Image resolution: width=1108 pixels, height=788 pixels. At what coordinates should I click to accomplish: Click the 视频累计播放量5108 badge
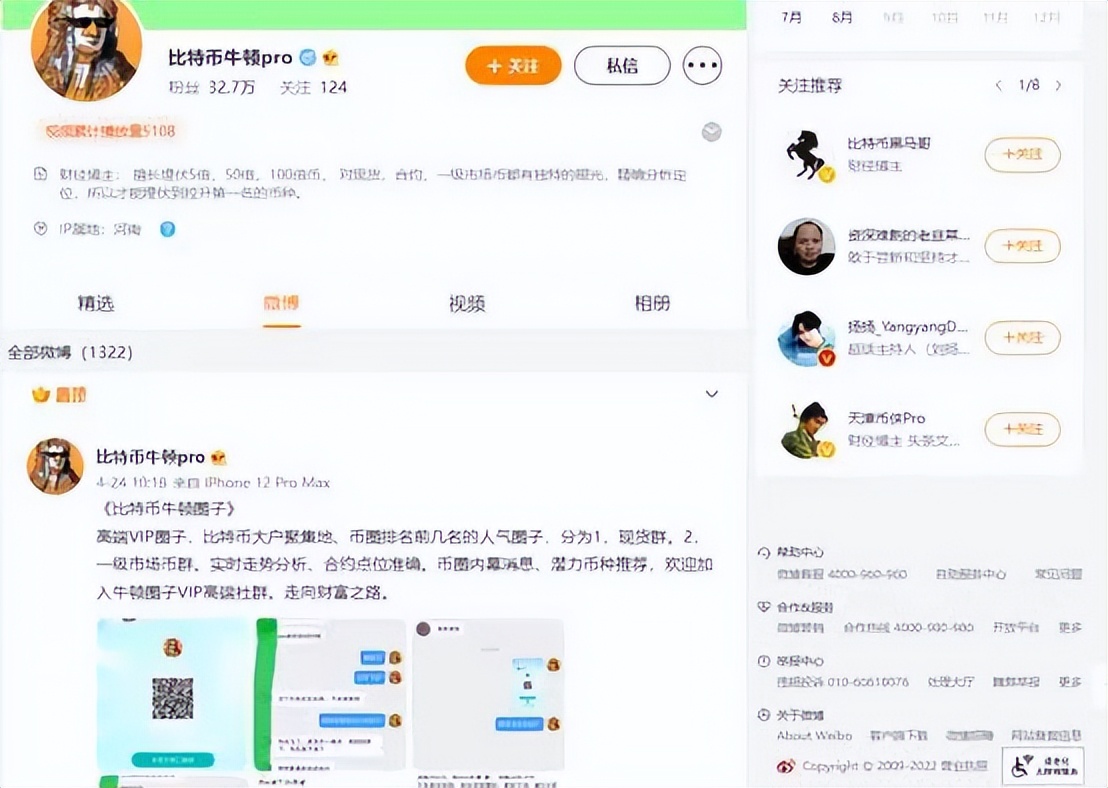[x=110, y=131]
